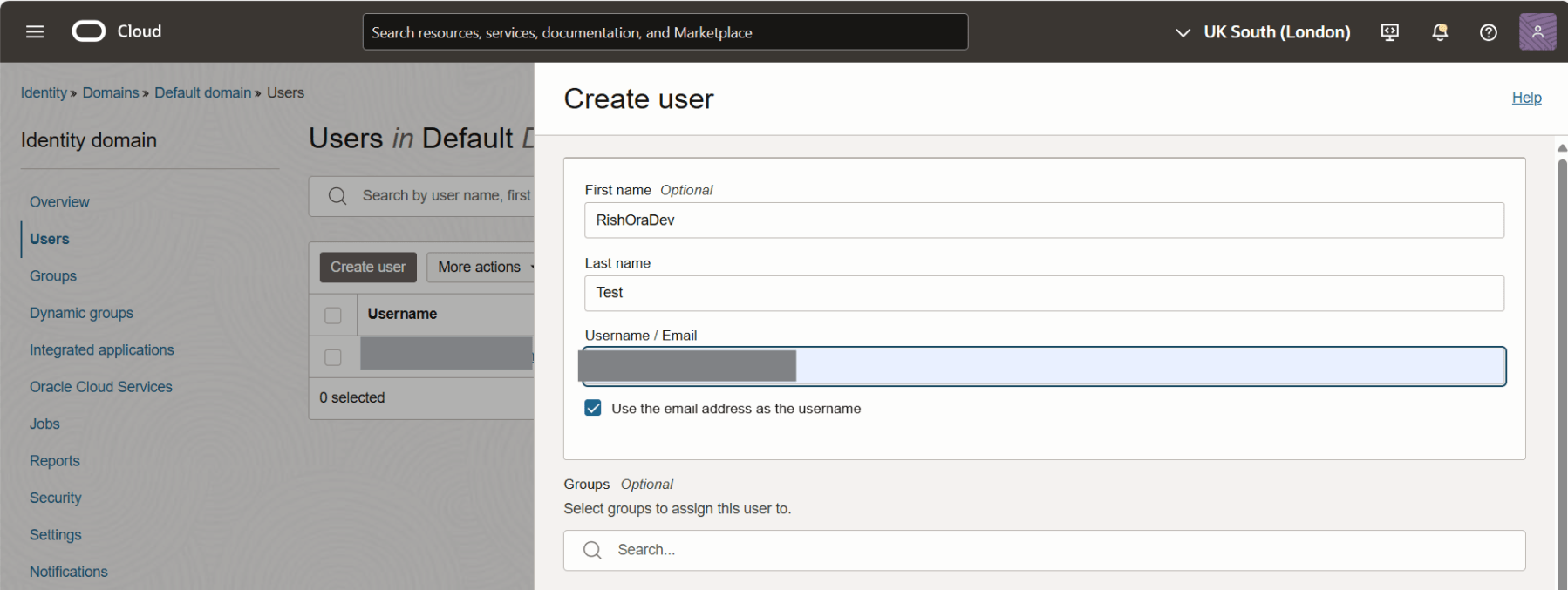Image resolution: width=1568 pixels, height=590 pixels.
Task: Select the first user row checkbox
Action: (333, 357)
